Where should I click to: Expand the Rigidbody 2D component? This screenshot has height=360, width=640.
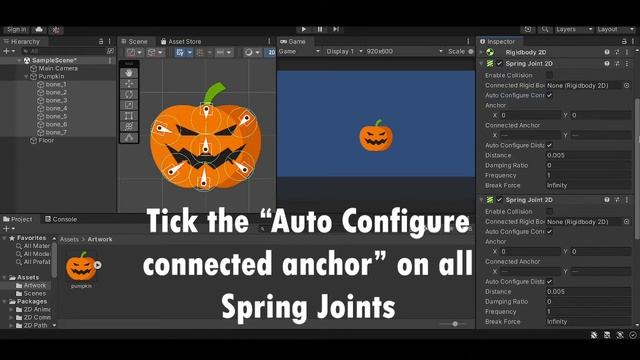[x=481, y=52]
